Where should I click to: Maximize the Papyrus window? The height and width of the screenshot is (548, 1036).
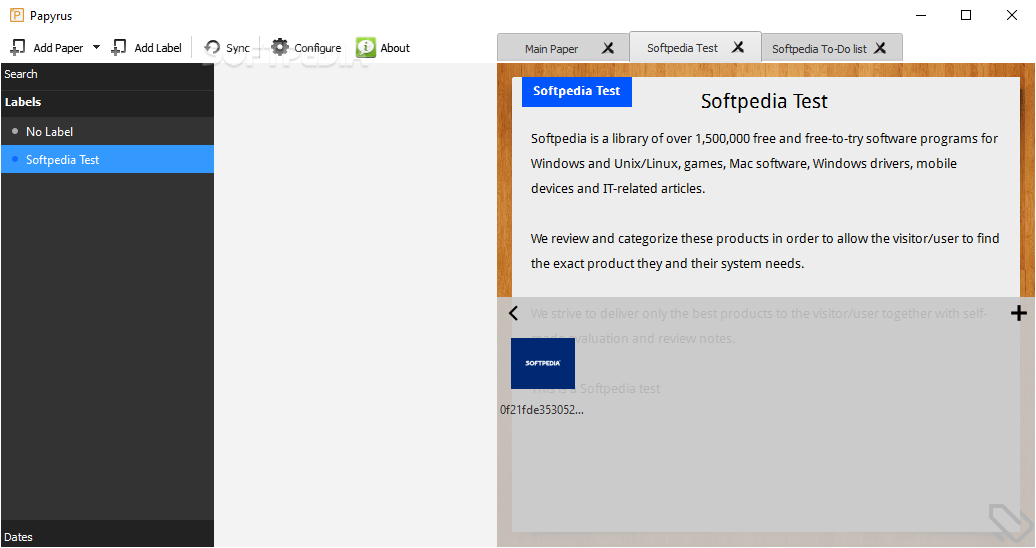pyautogui.click(x=966, y=15)
